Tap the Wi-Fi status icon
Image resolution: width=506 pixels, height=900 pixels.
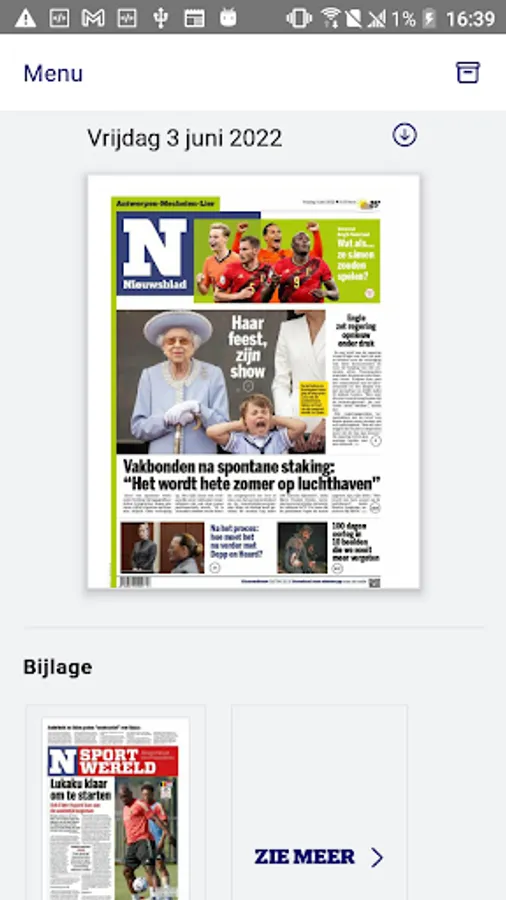click(331, 18)
